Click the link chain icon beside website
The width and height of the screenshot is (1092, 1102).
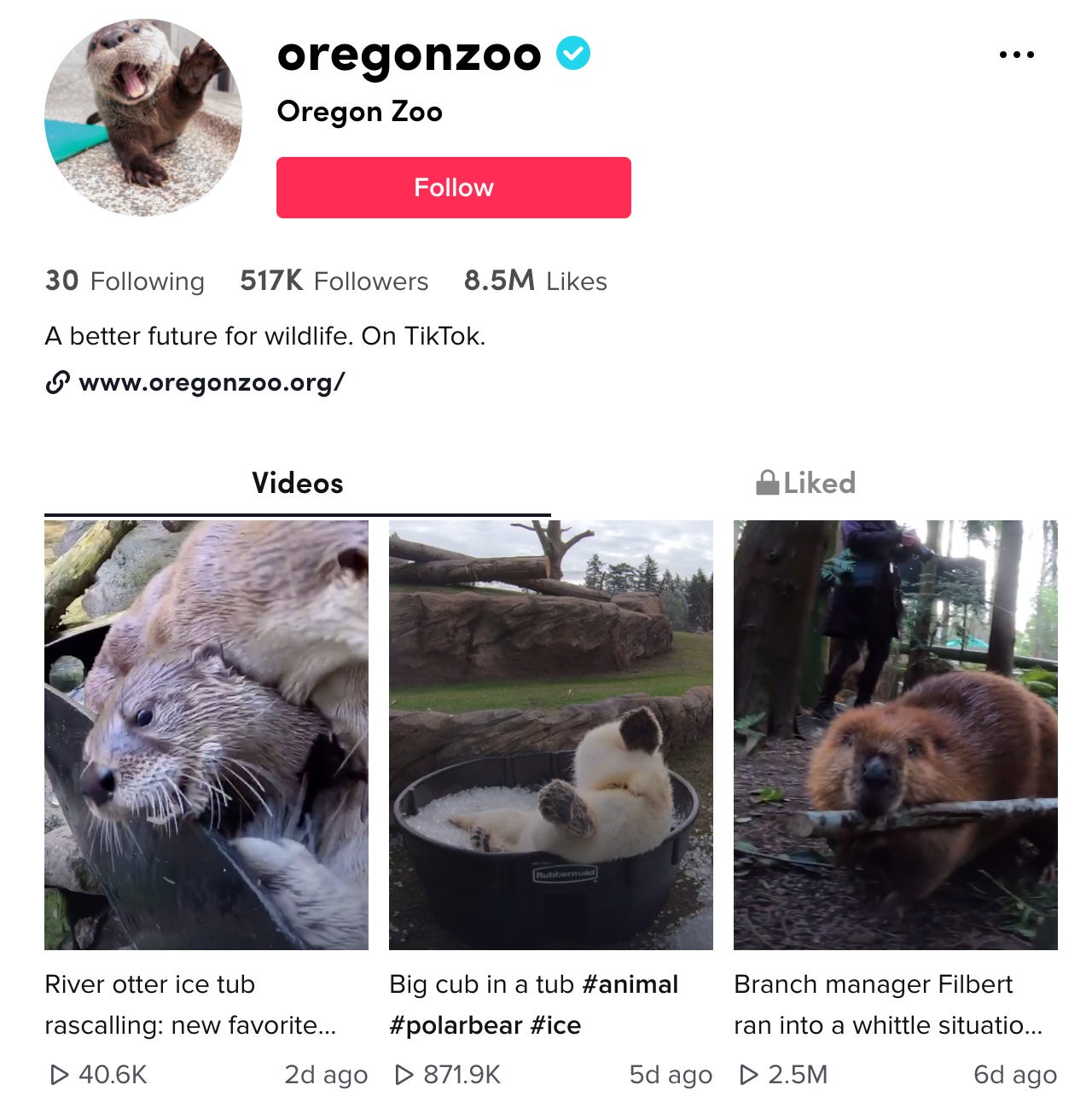[57, 383]
